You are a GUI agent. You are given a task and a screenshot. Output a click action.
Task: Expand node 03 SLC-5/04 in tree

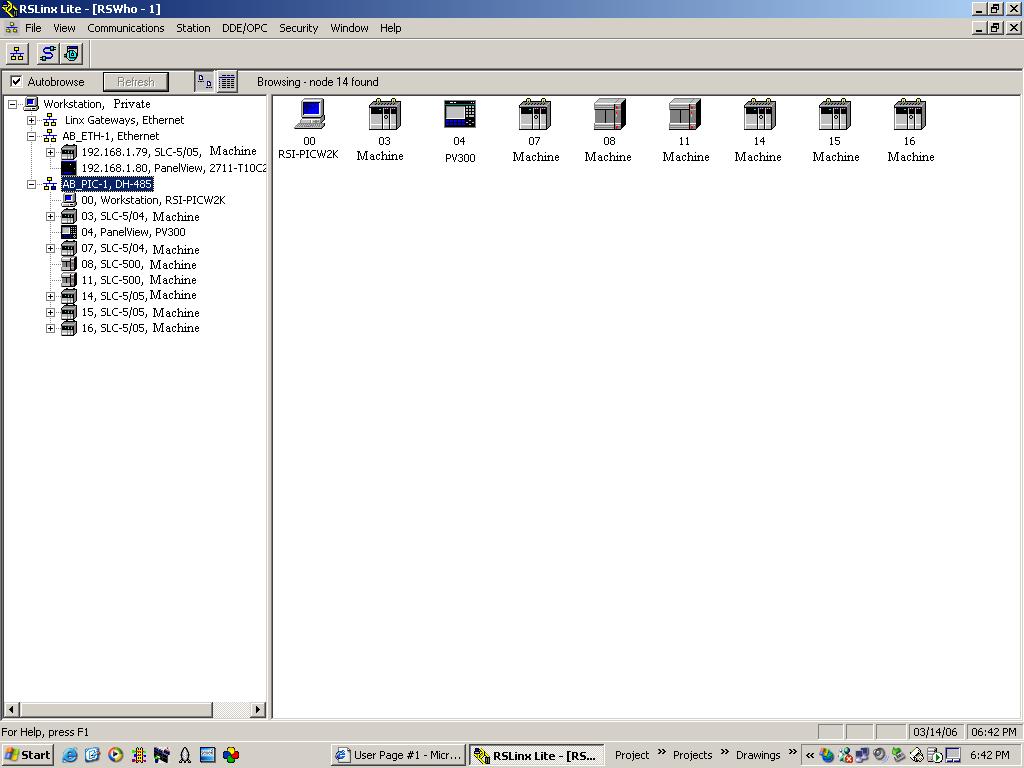click(50, 216)
